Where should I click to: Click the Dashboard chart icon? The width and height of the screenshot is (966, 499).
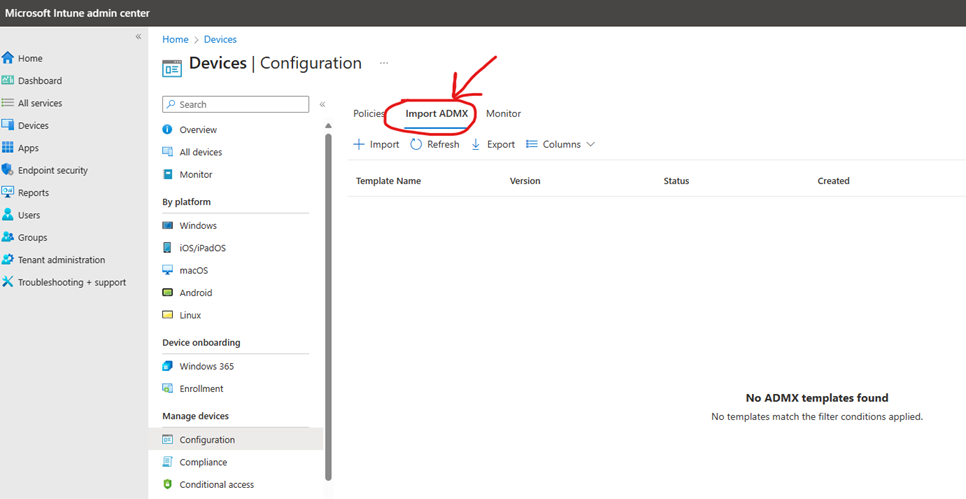click(7, 80)
